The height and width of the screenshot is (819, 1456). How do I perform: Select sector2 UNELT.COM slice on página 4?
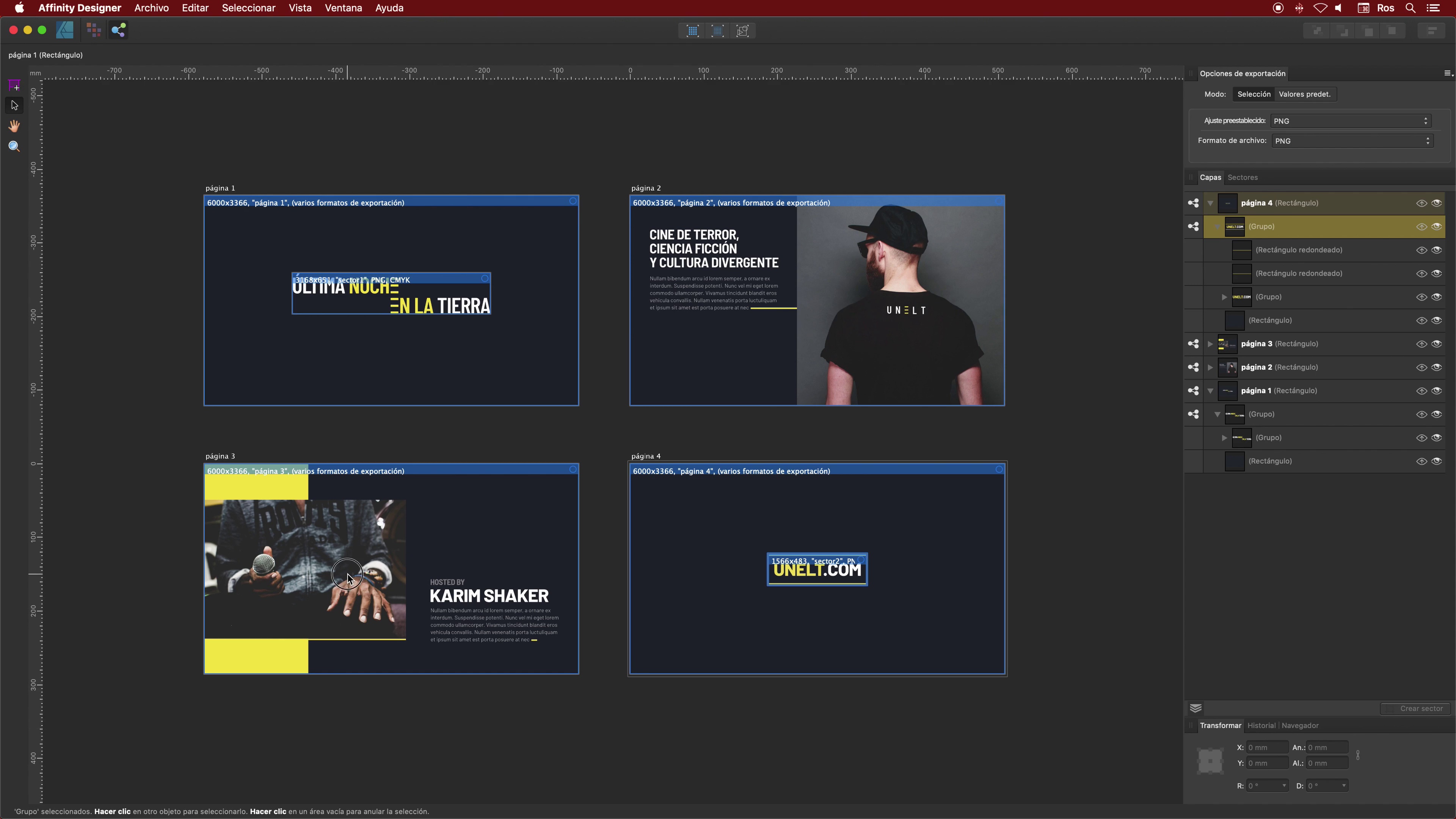[x=817, y=570]
